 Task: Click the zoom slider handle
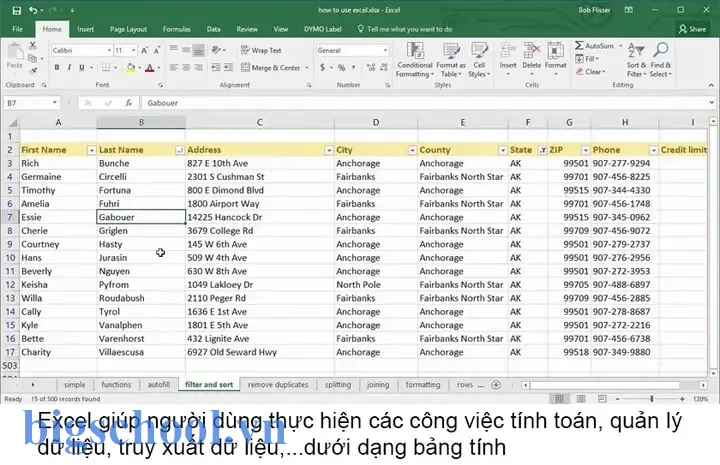652,399
